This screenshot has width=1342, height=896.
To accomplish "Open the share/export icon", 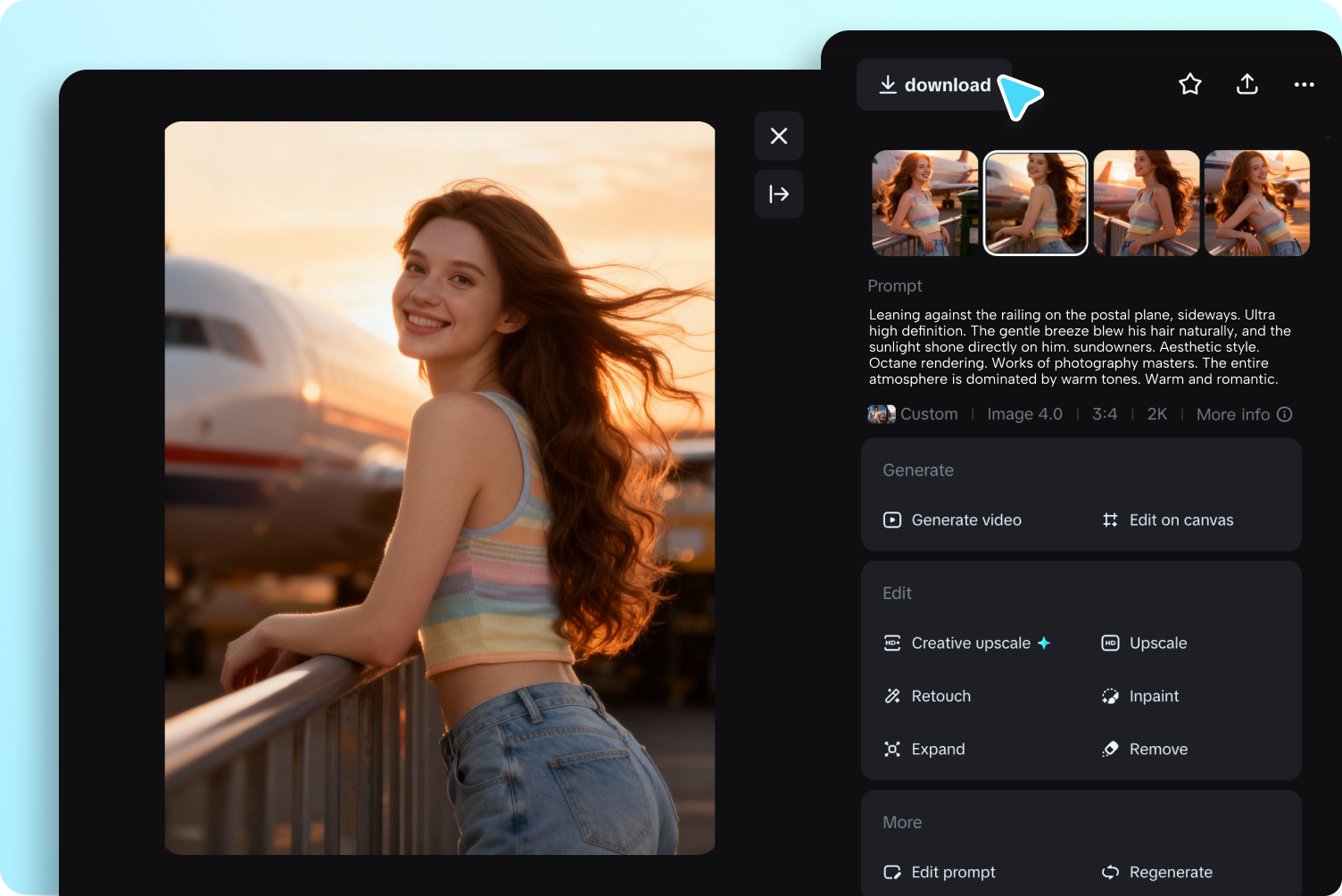I will coord(1247,85).
